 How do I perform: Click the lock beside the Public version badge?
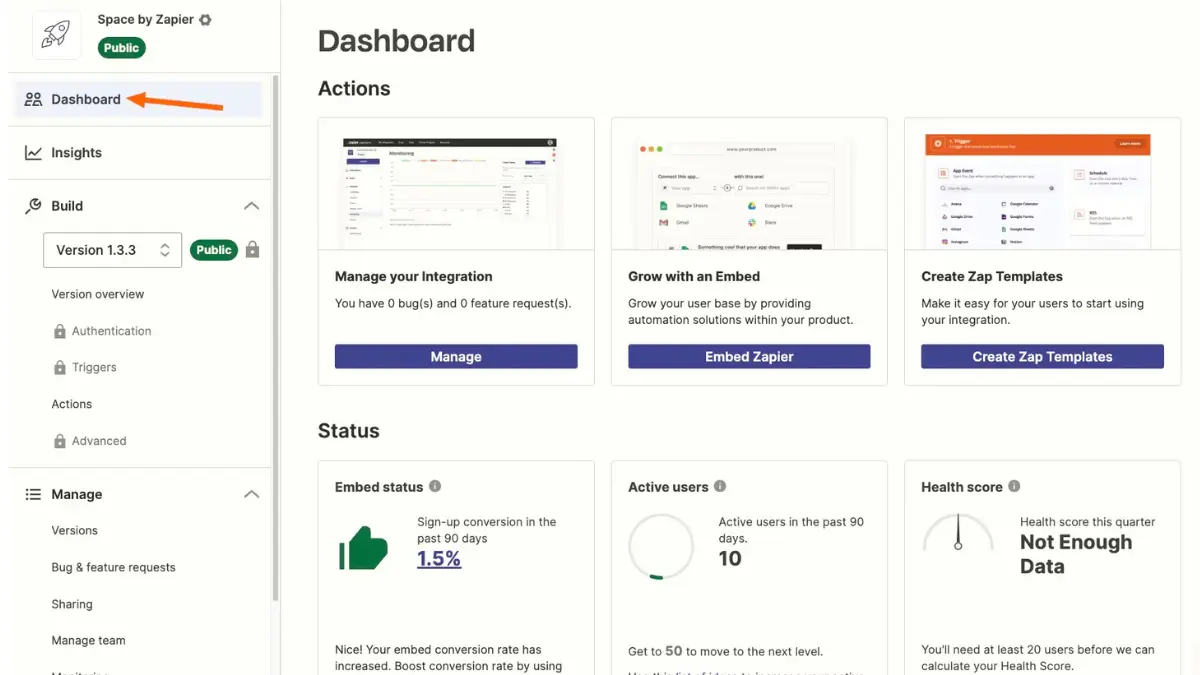click(x=252, y=249)
